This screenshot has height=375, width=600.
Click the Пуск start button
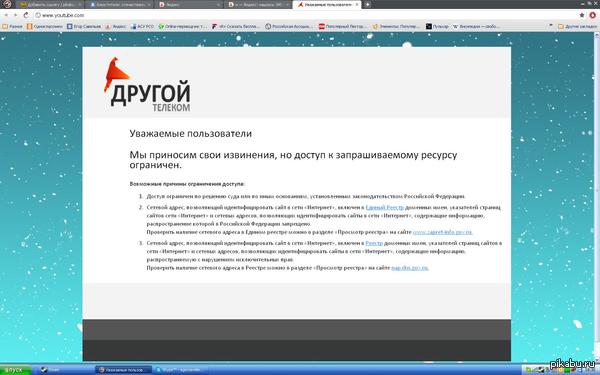tap(15, 370)
